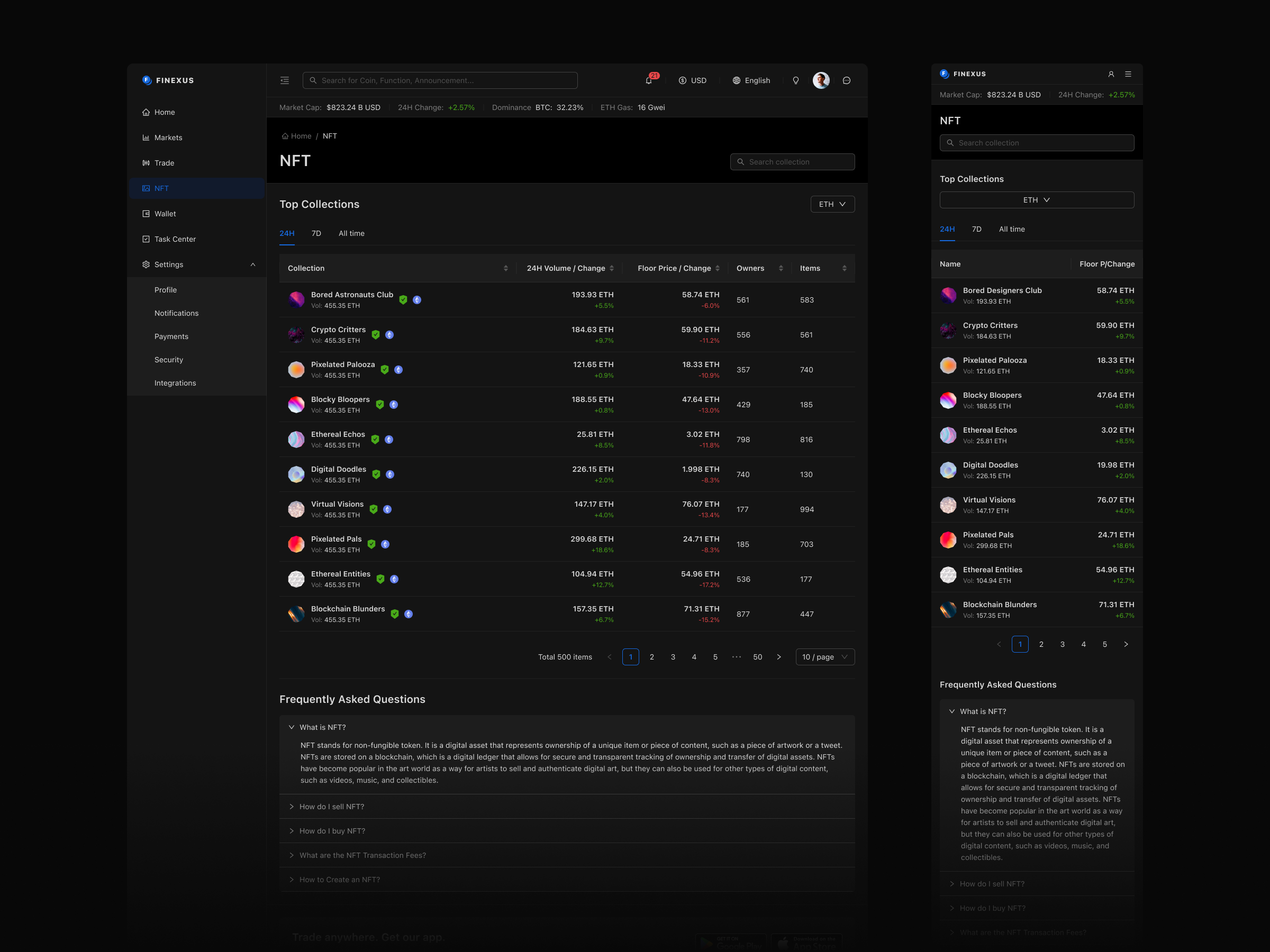
Task: Expand desktop 'How do I buy NFT?' question
Action: [x=567, y=831]
